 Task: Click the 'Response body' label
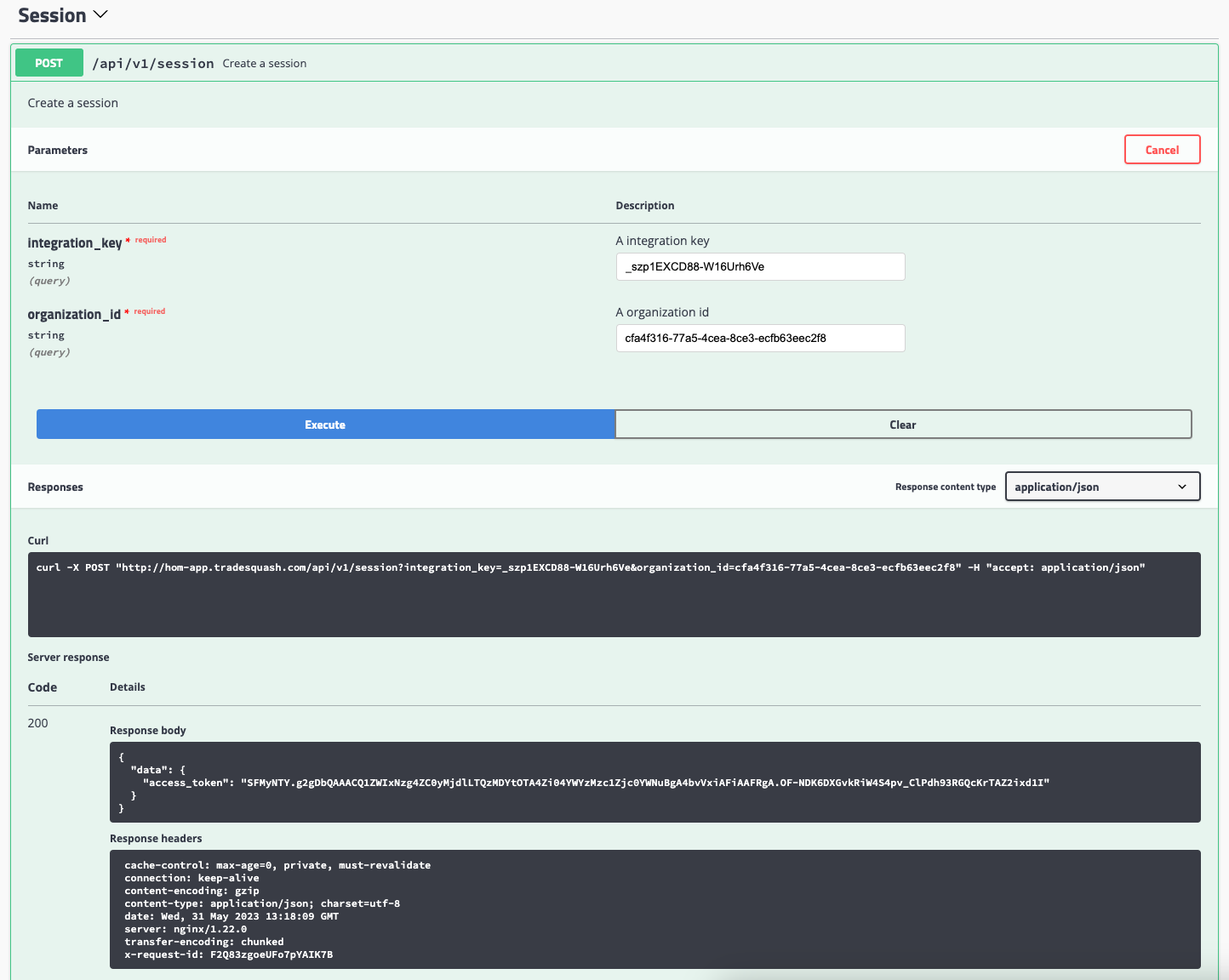click(147, 730)
